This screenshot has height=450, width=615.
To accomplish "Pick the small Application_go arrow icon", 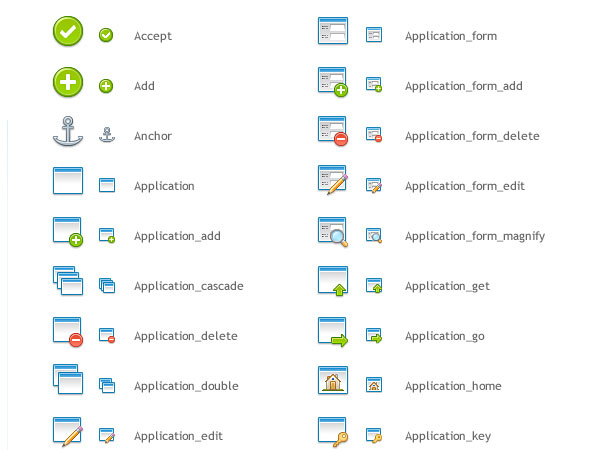I will [374, 335].
